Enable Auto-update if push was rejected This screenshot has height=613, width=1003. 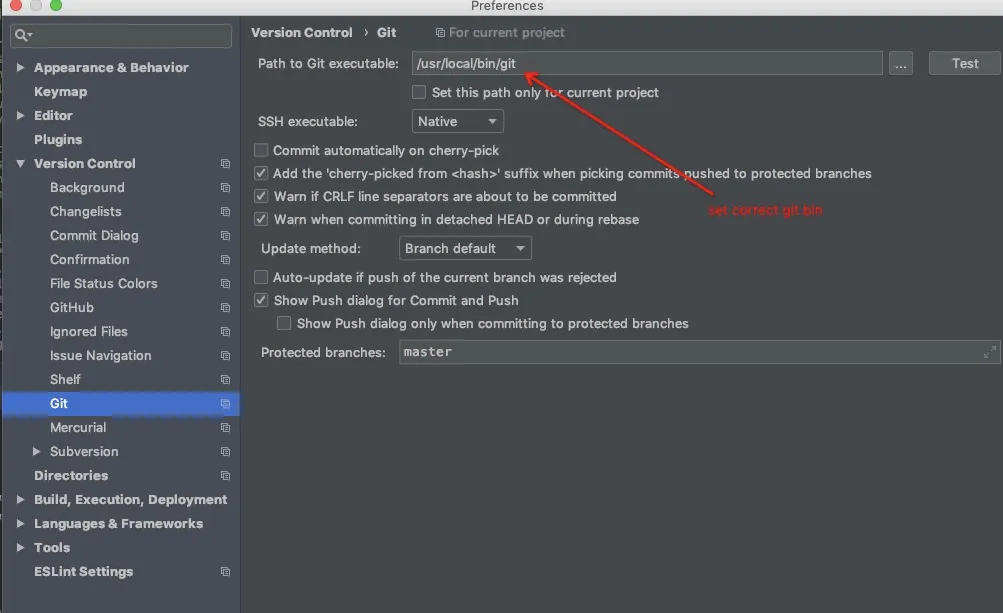261,277
